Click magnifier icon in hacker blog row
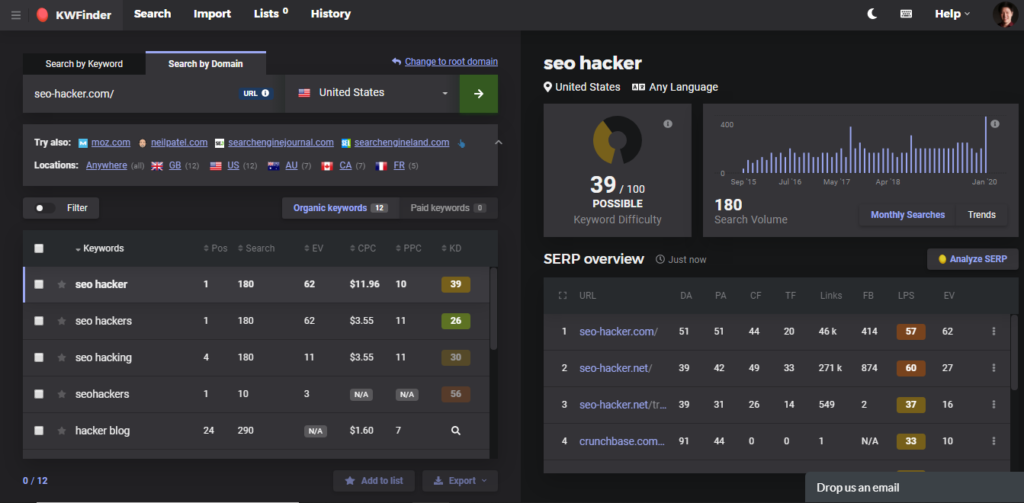This screenshot has width=1024, height=503. coord(455,431)
